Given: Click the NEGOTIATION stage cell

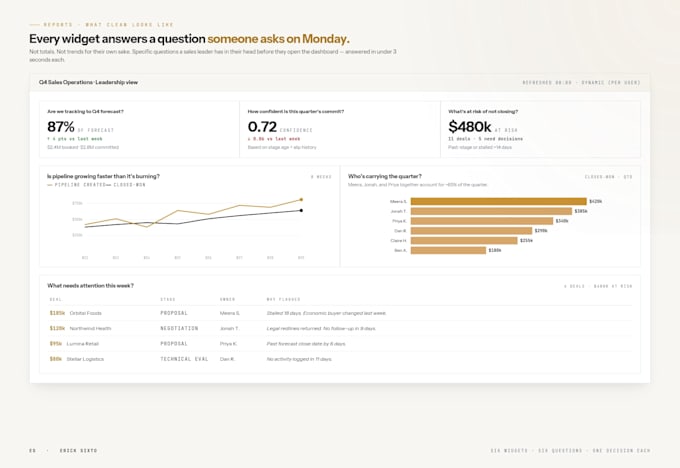Looking at the screenshot, I should pos(179,328).
